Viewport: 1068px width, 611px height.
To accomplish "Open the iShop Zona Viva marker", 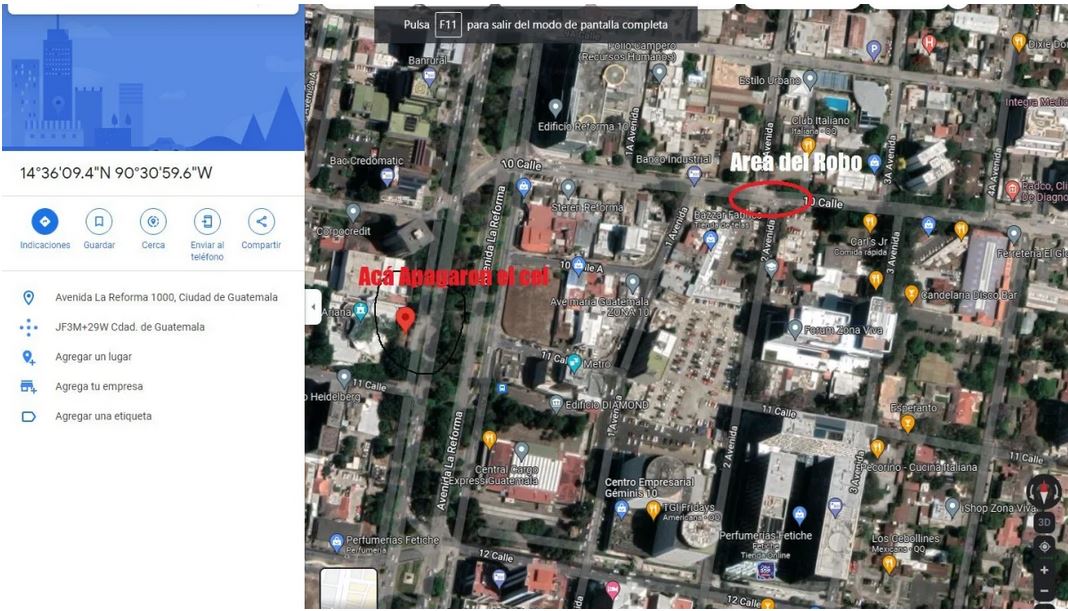I will coord(952,507).
